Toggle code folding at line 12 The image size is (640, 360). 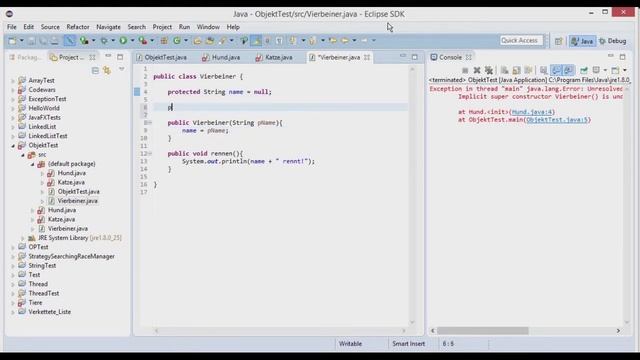coord(150,153)
